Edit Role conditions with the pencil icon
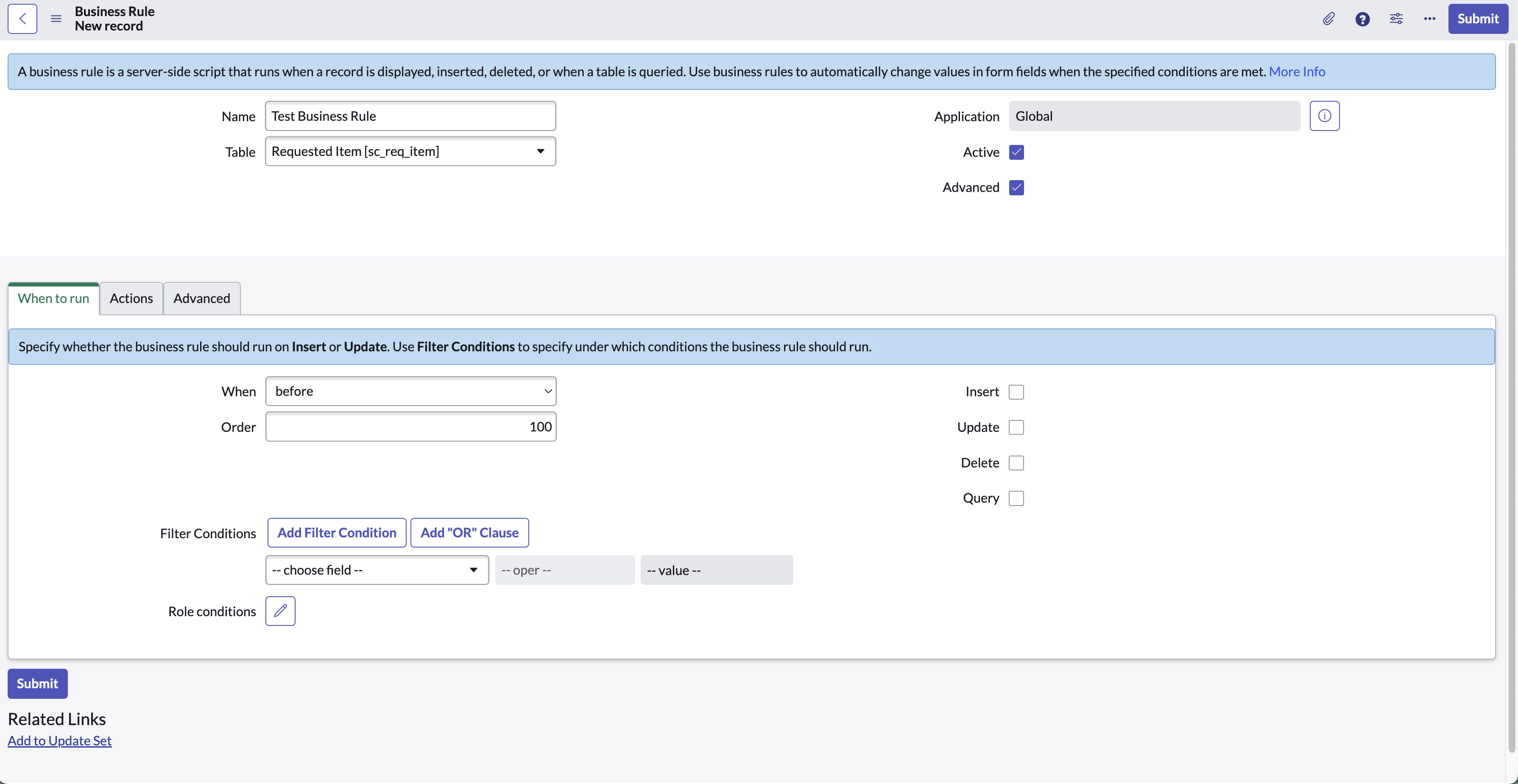The width and height of the screenshot is (1518, 784). 280,612
